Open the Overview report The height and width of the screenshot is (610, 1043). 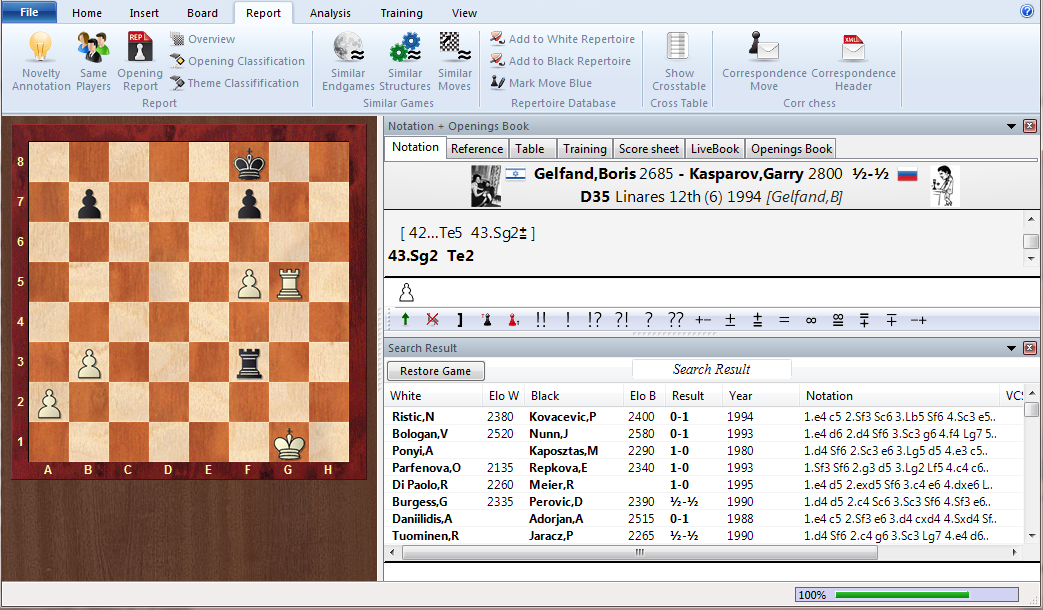[202, 39]
